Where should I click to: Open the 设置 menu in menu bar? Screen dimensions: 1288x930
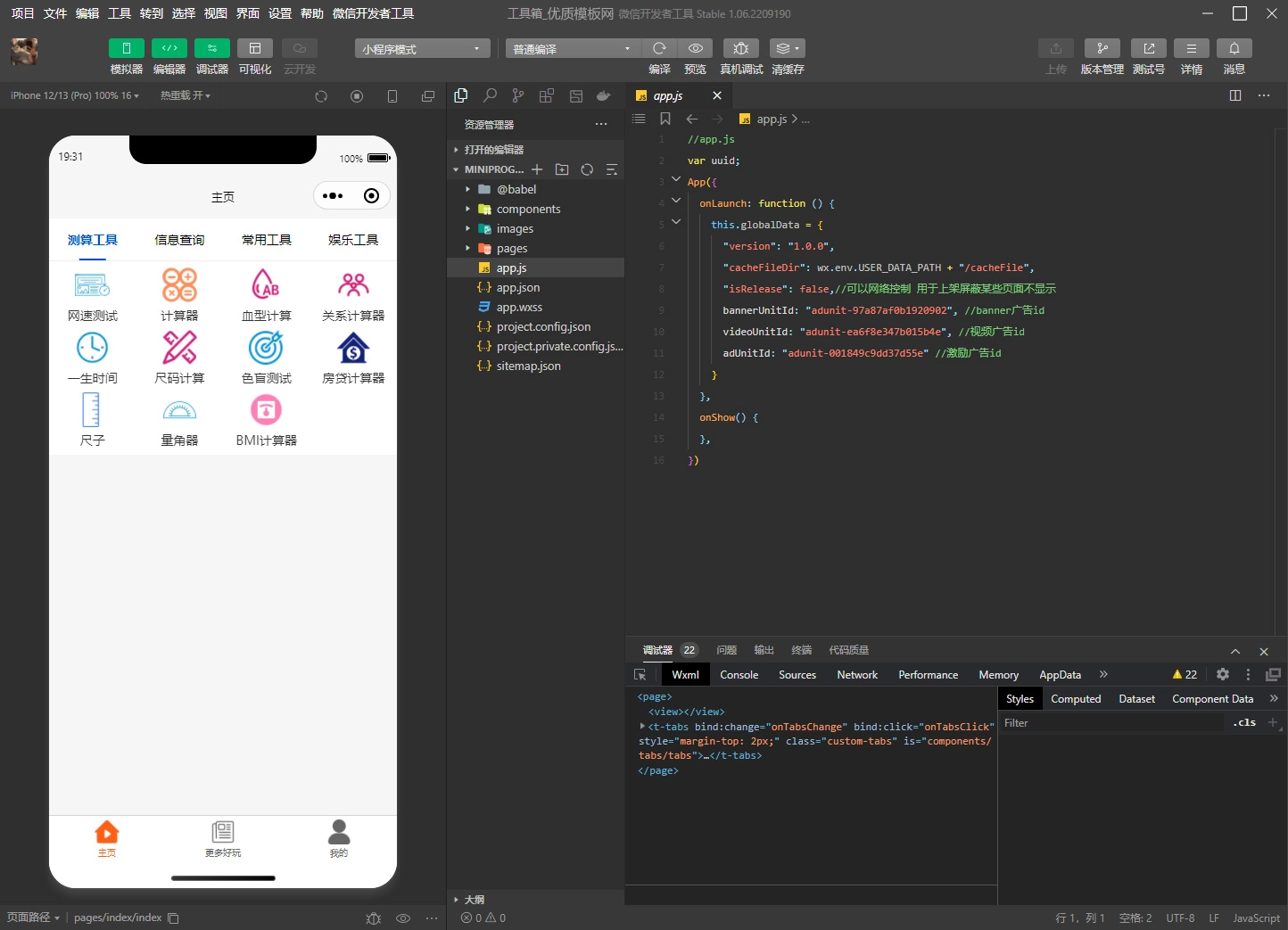click(x=280, y=13)
